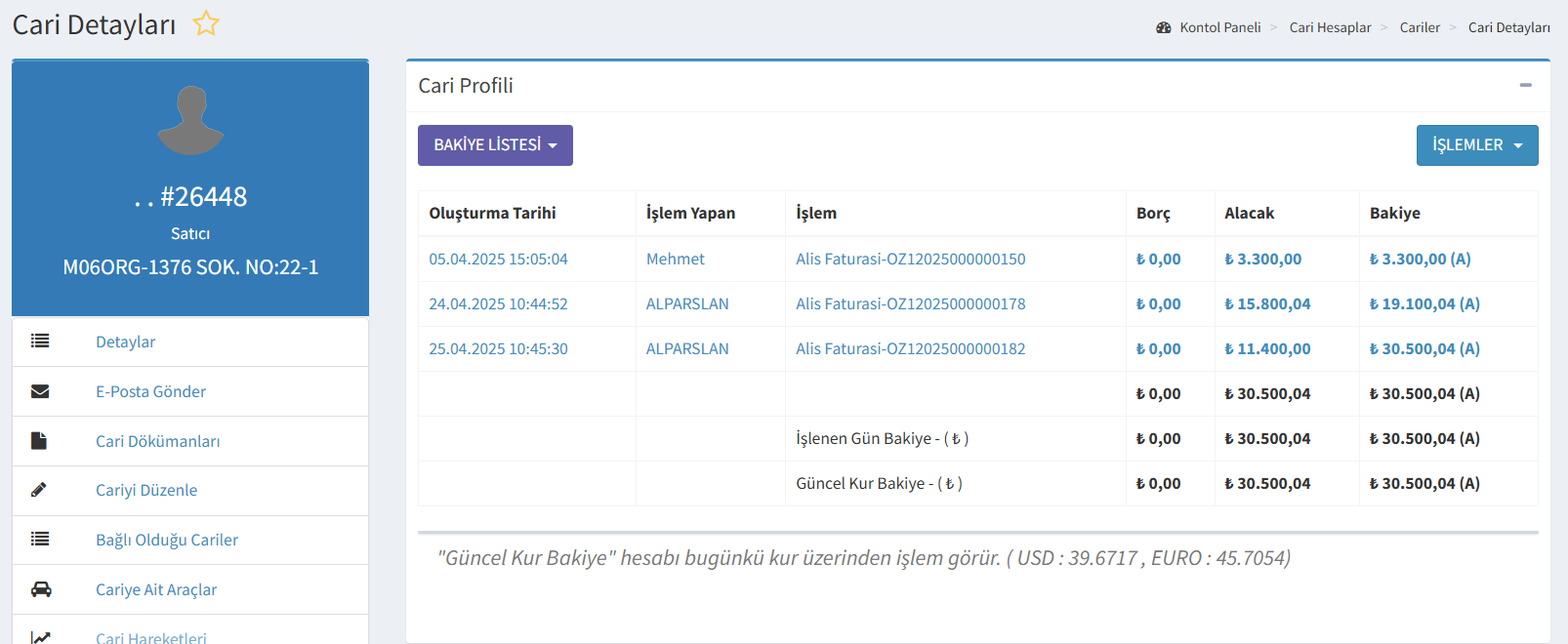Click the list icon next to Detaylar

(40, 342)
